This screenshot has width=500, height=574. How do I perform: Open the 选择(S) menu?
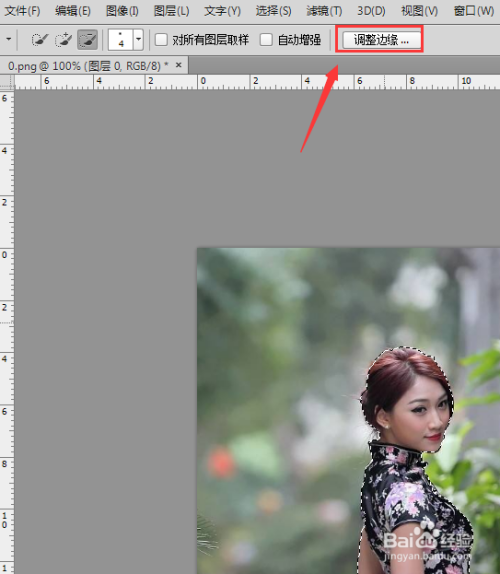point(273,11)
